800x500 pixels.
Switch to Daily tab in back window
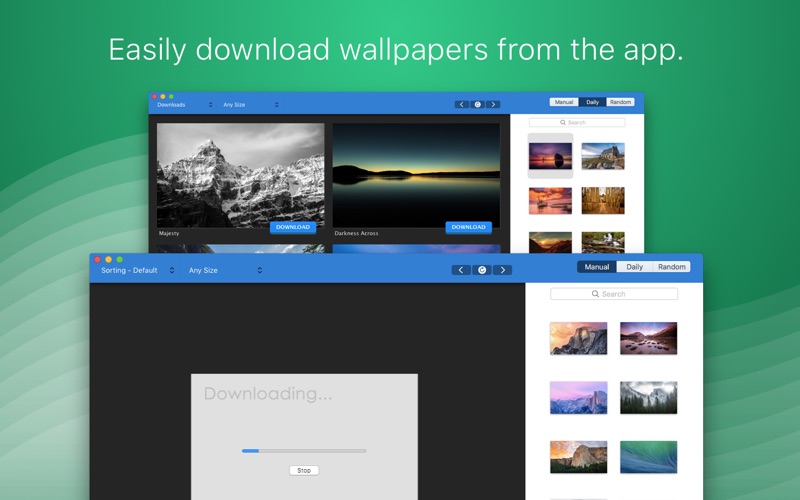click(x=592, y=102)
